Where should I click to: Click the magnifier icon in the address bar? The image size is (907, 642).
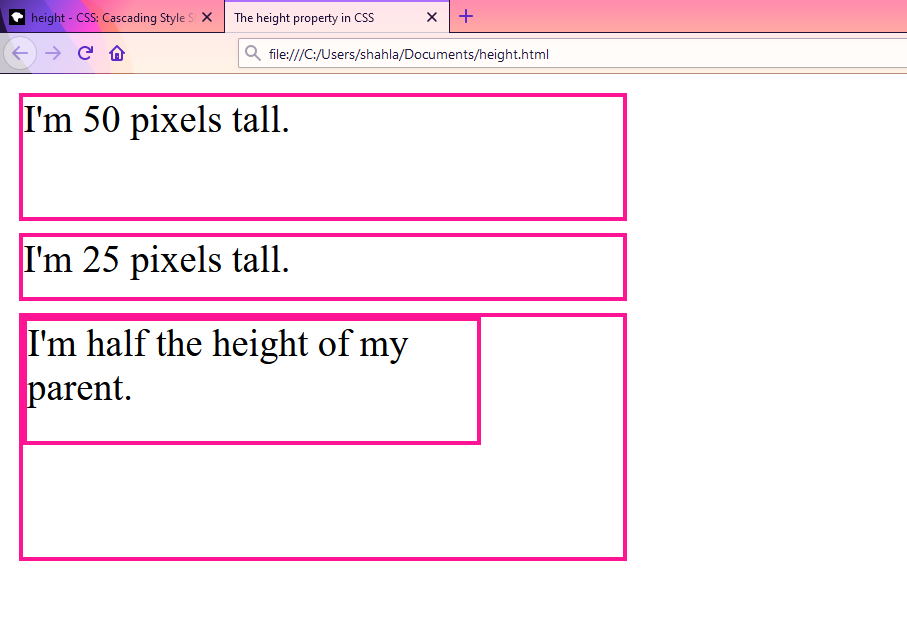pos(253,54)
